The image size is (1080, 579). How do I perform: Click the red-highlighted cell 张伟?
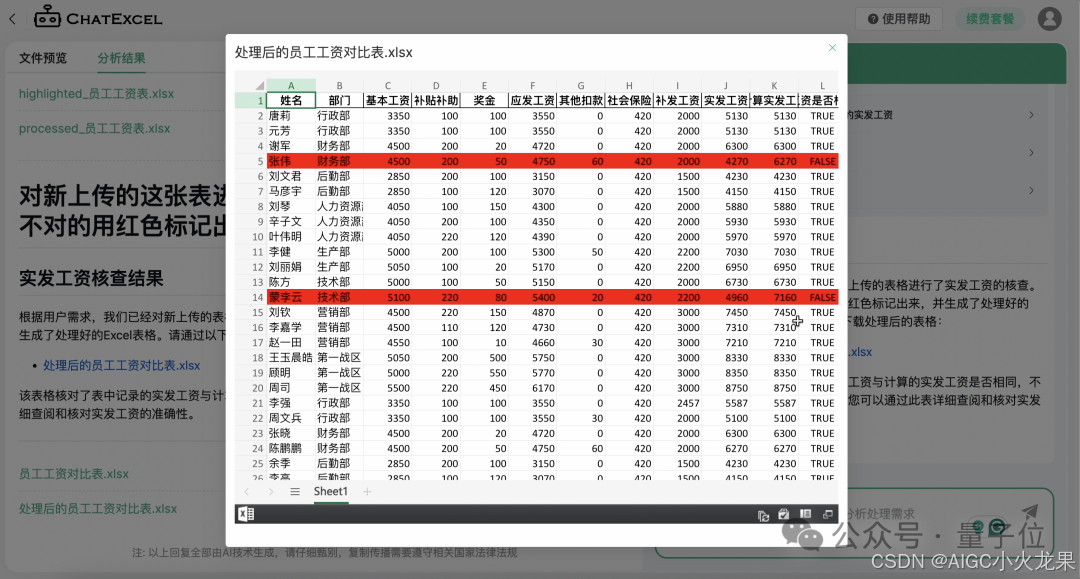(x=291, y=161)
